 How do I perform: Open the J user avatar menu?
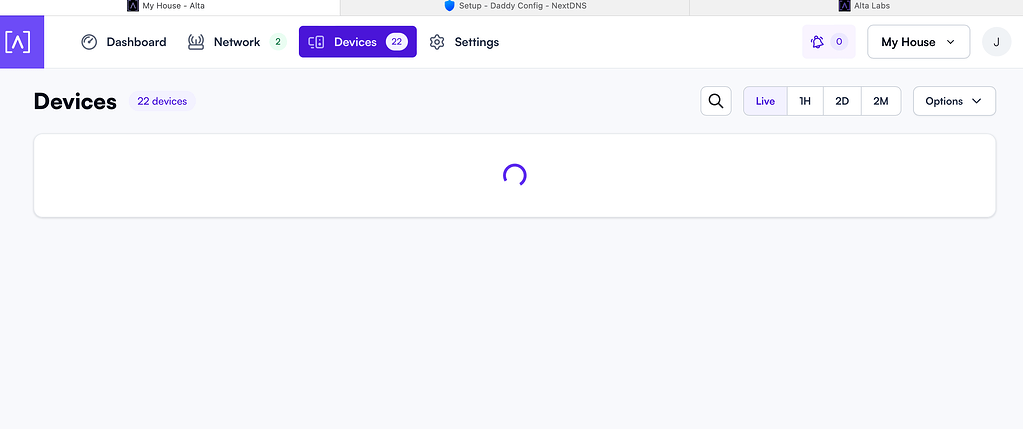996,42
